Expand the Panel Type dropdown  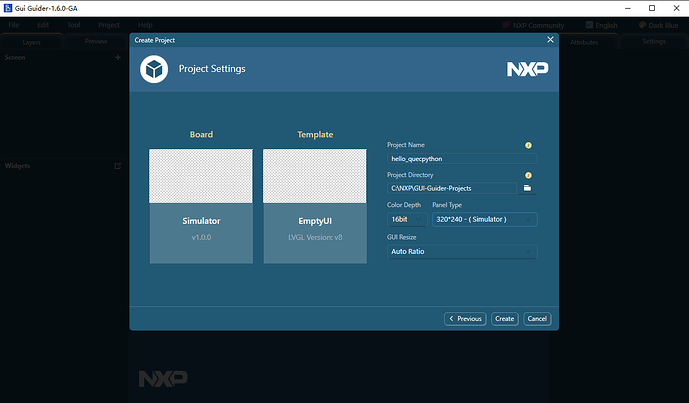pos(484,219)
